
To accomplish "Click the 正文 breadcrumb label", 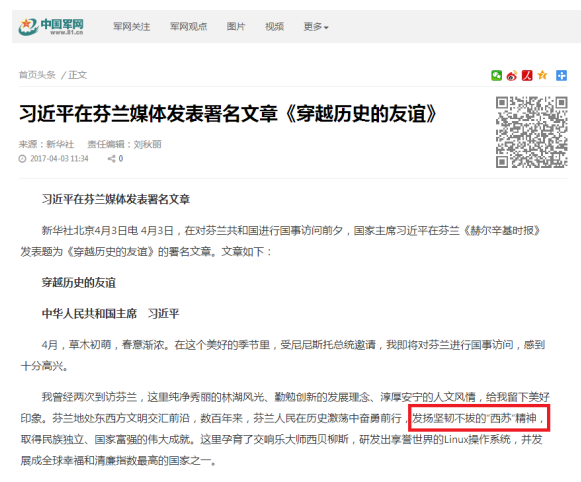I will coord(77,75).
